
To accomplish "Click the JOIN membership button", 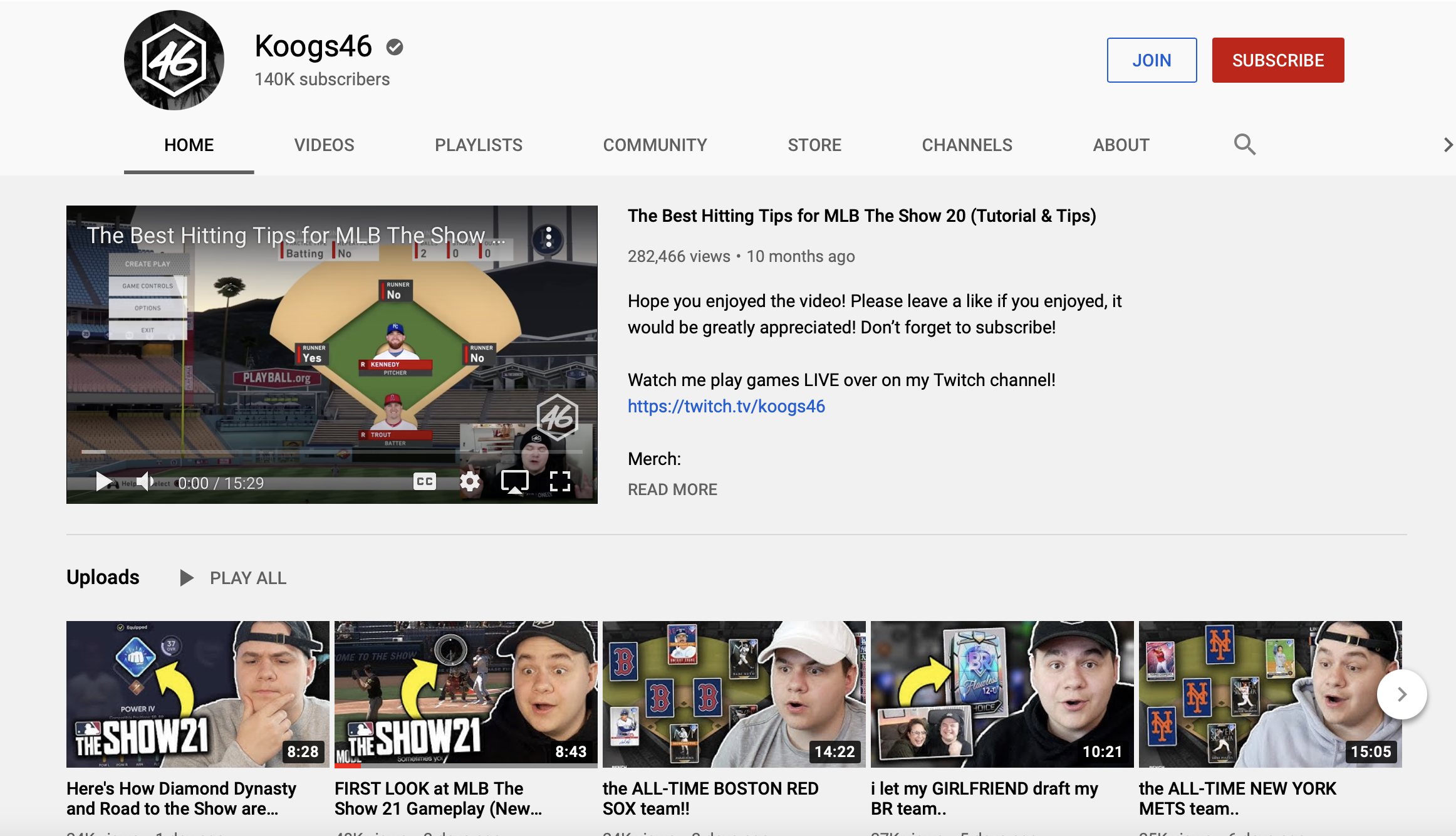I will [1152, 60].
